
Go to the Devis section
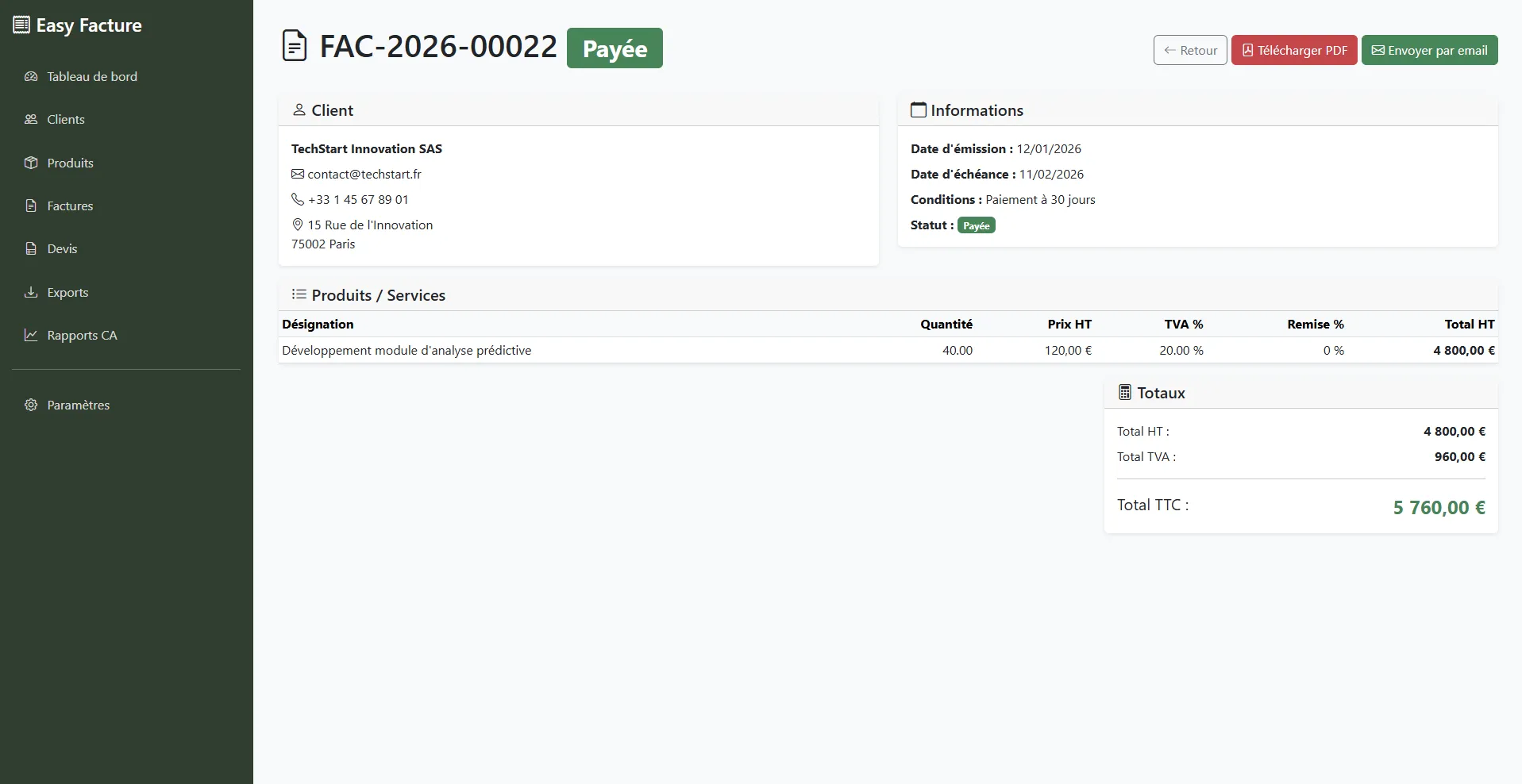[x=62, y=248]
